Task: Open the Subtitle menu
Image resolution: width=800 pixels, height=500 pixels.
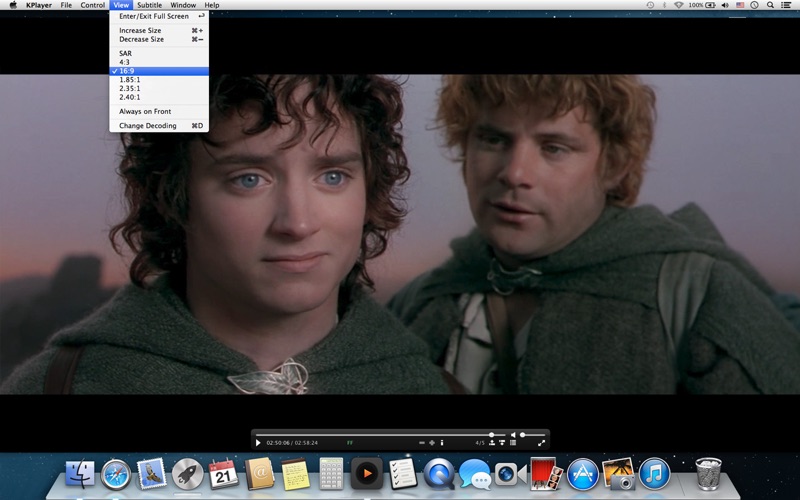Action: coord(149,5)
